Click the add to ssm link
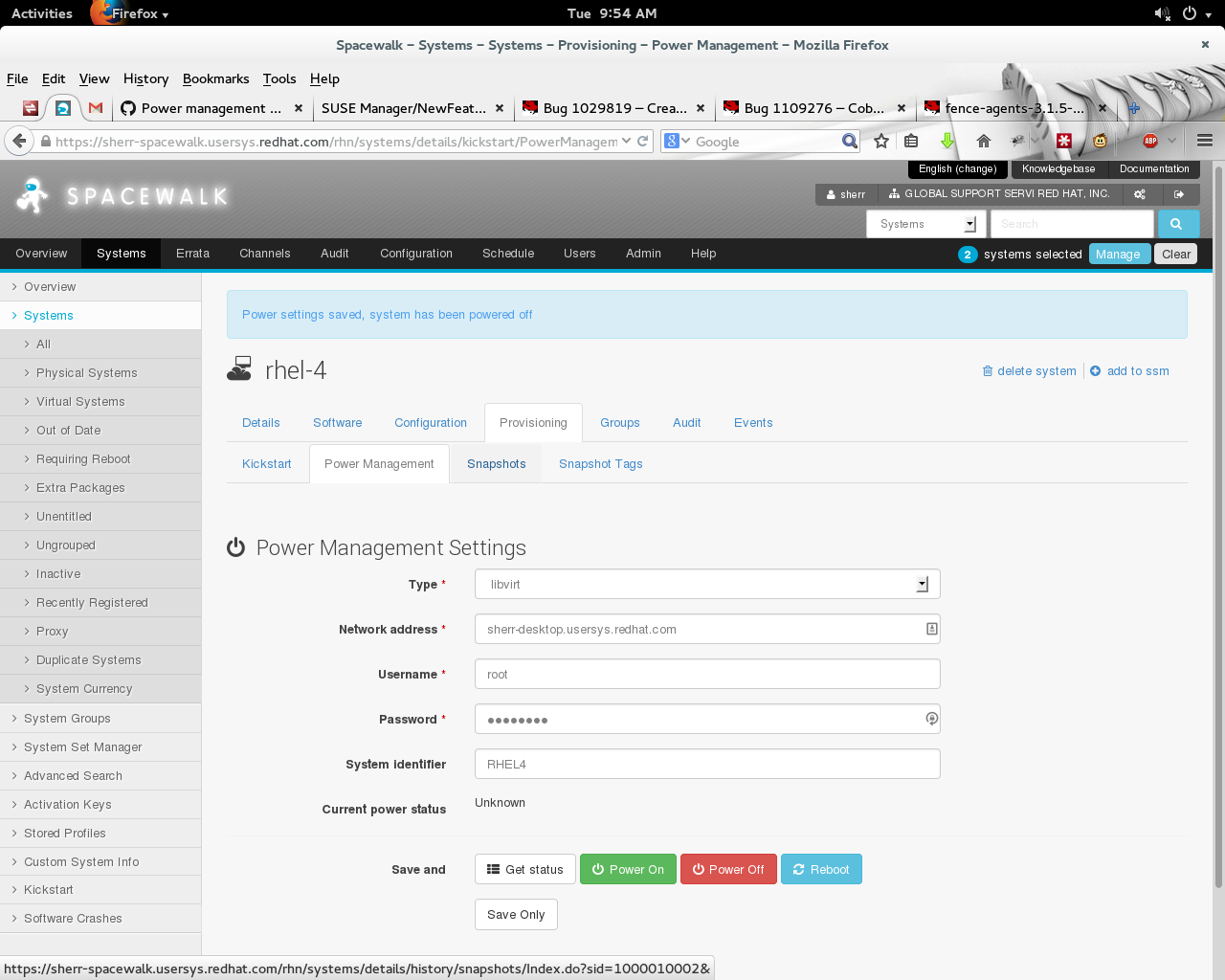1225x980 pixels. (x=1129, y=371)
